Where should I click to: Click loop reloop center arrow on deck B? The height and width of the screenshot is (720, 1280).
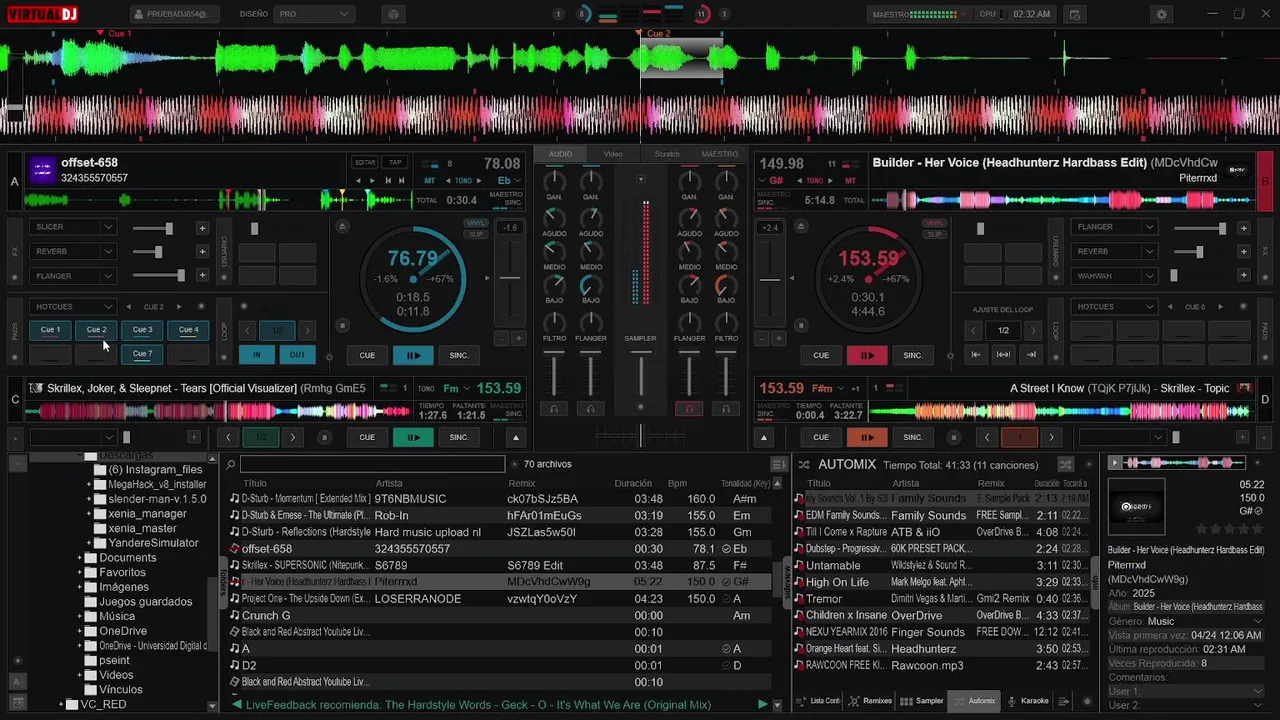coord(1003,354)
